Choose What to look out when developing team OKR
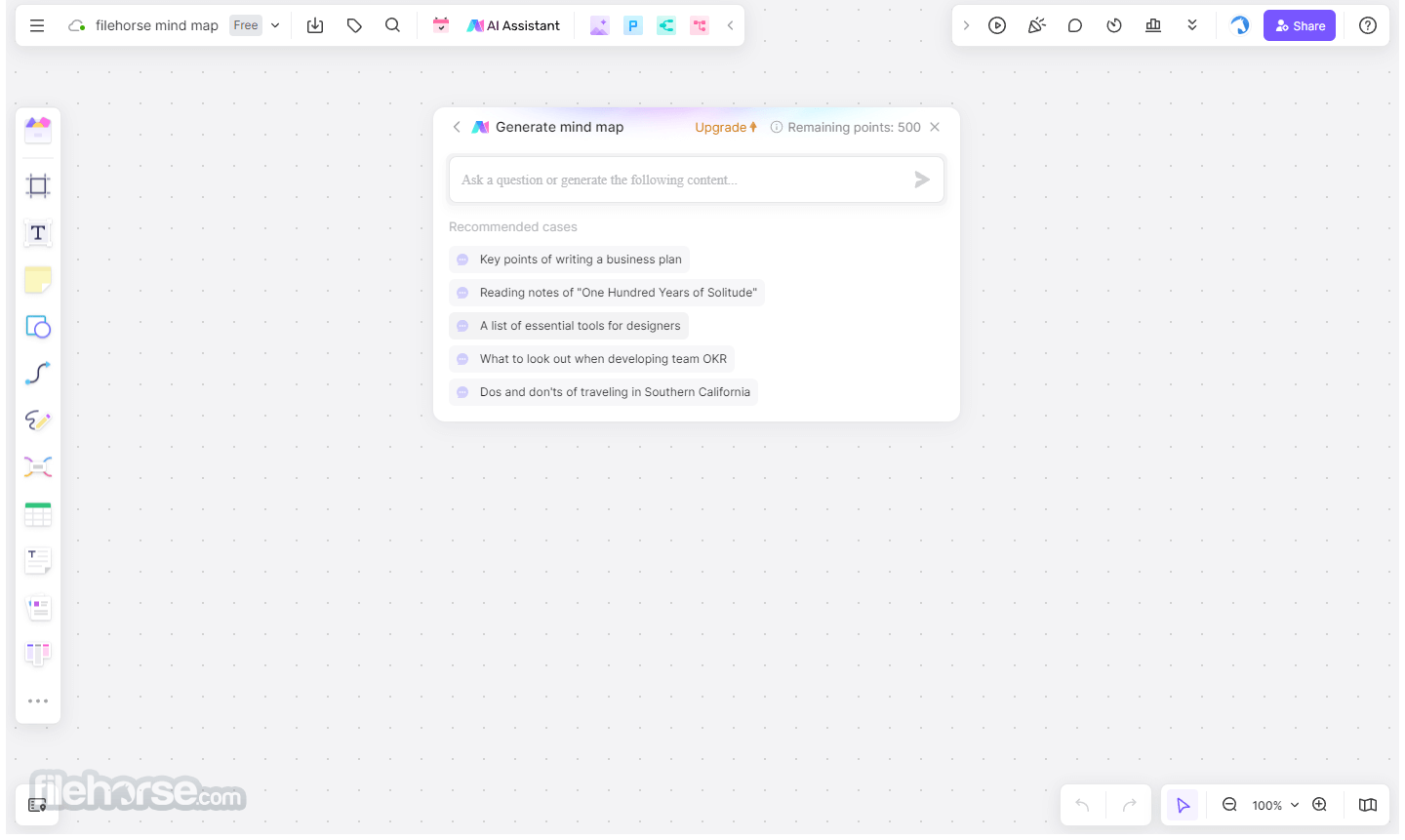Screen dimensions: 1405x840 pyautogui.click(x=591, y=359)
